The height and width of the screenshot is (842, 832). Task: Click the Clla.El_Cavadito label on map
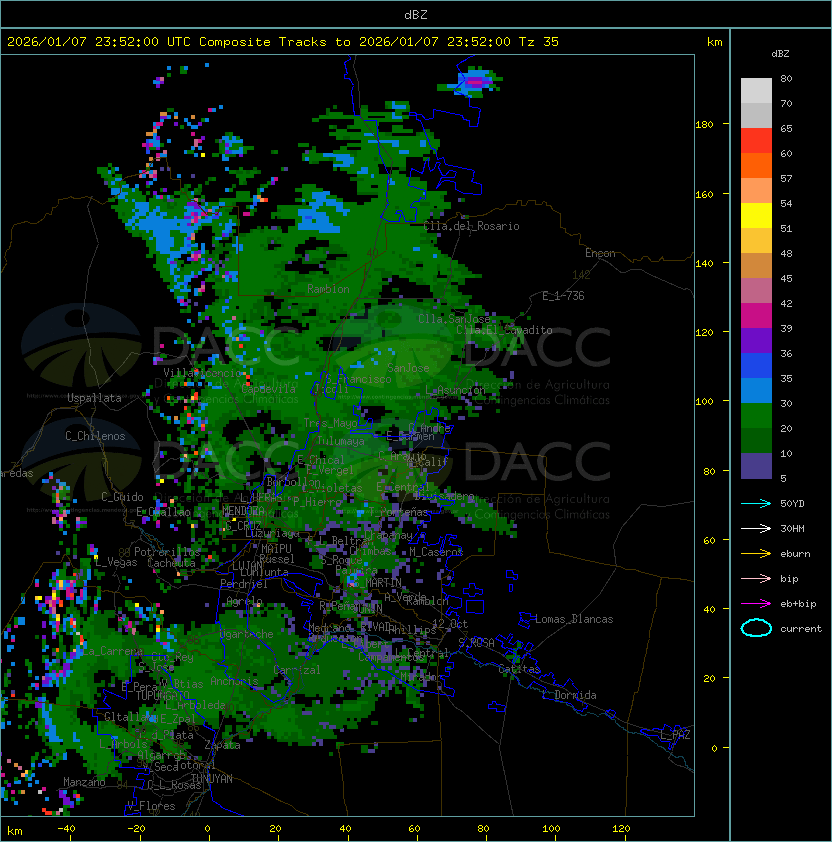tap(504, 330)
